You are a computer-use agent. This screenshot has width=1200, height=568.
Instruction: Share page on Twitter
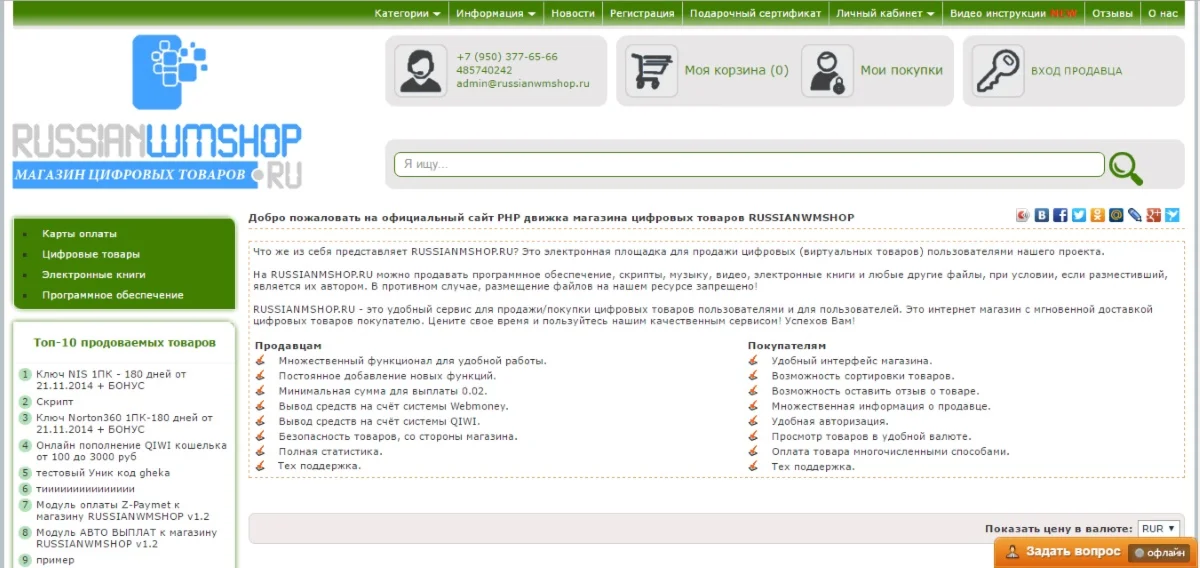click(x=1079, y=215)
